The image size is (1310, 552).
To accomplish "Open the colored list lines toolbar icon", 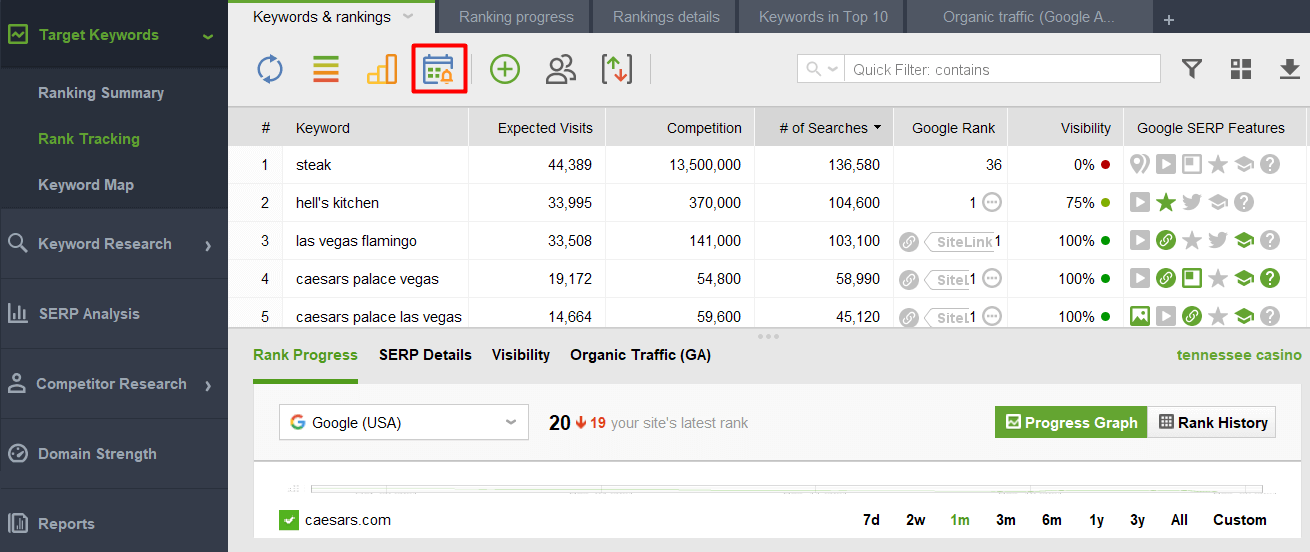I will click(x=326, y=69).
